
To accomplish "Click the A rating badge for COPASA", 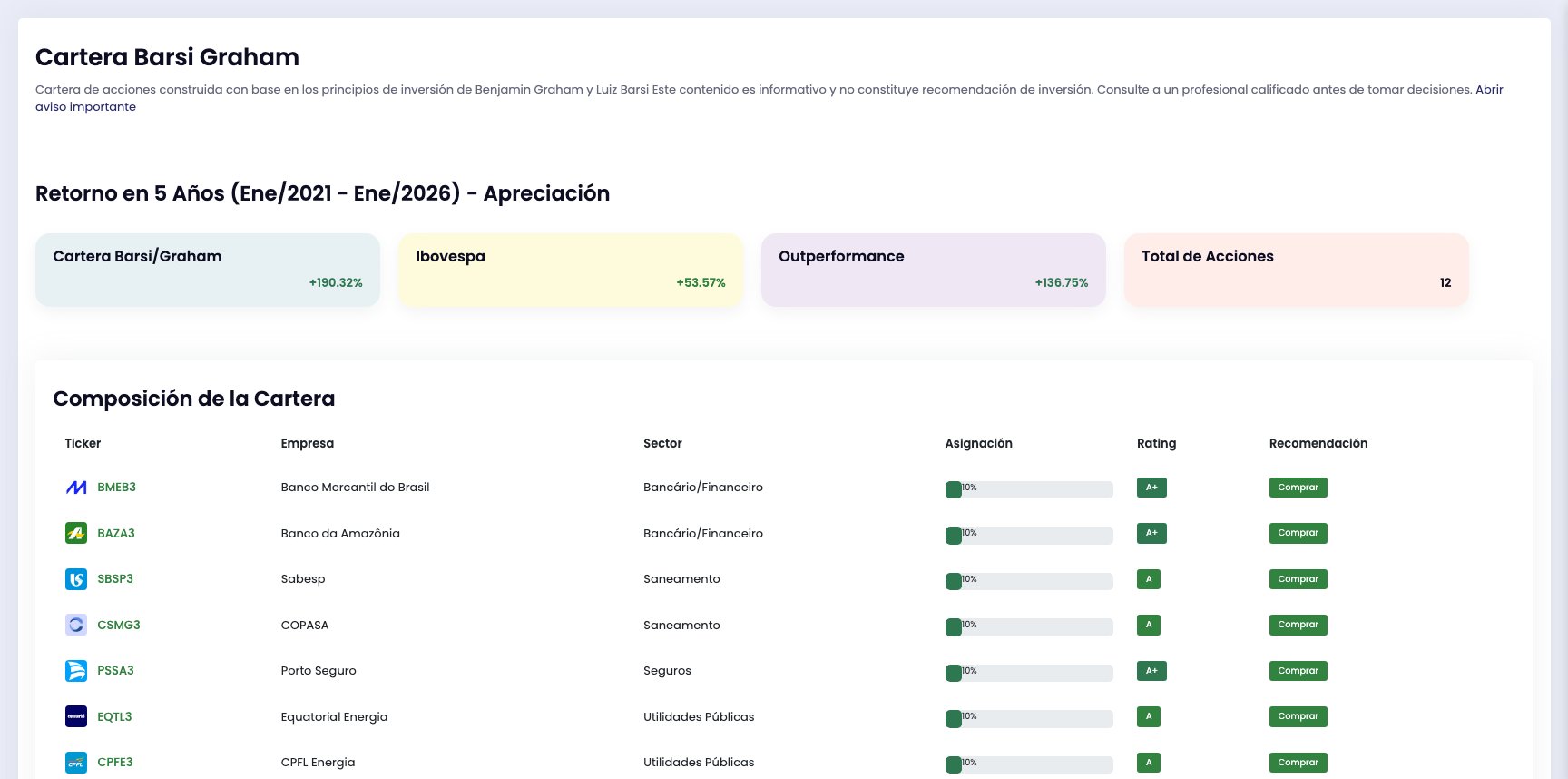I will click(1149, 625).
